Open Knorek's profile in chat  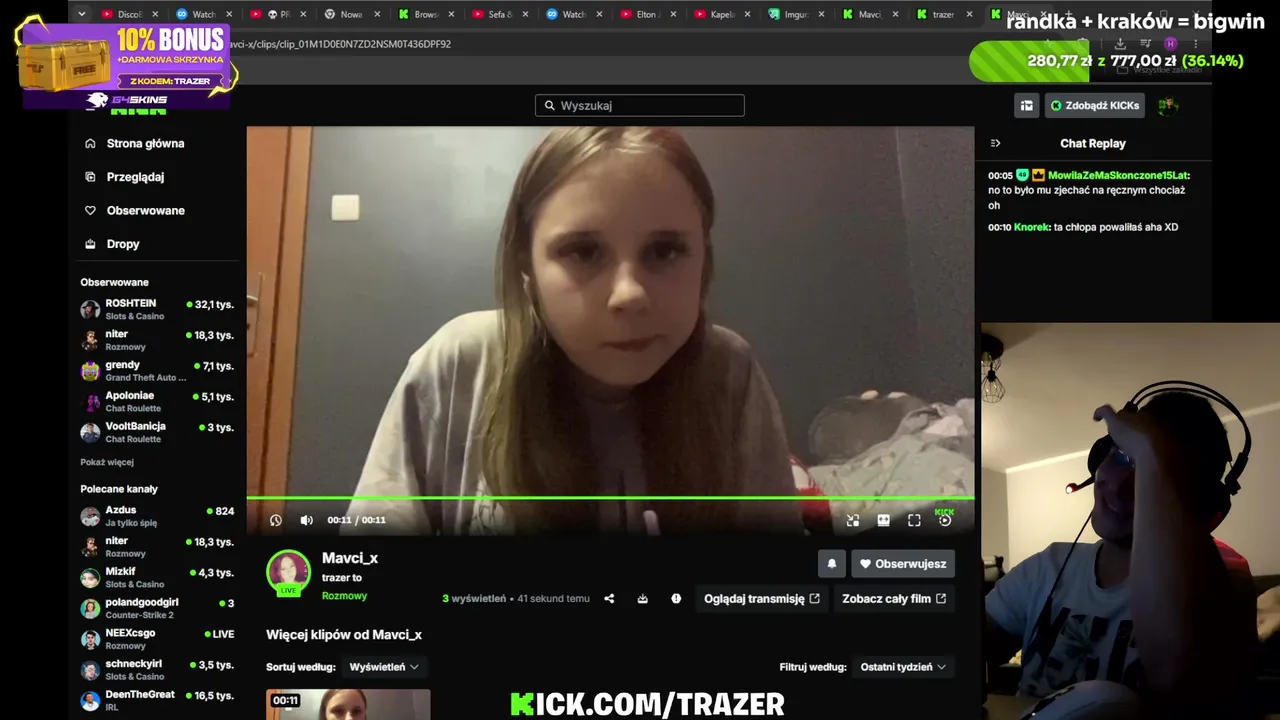coord(1031,227)
